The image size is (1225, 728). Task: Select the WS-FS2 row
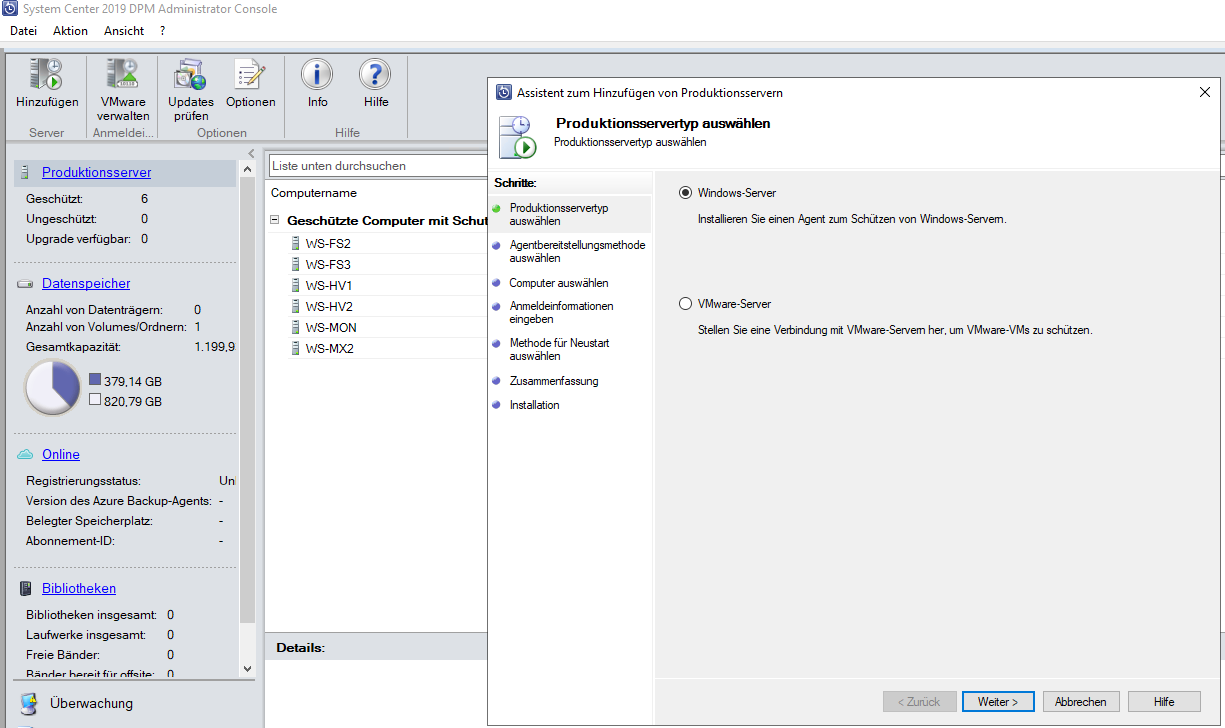(x=388, y=243)
